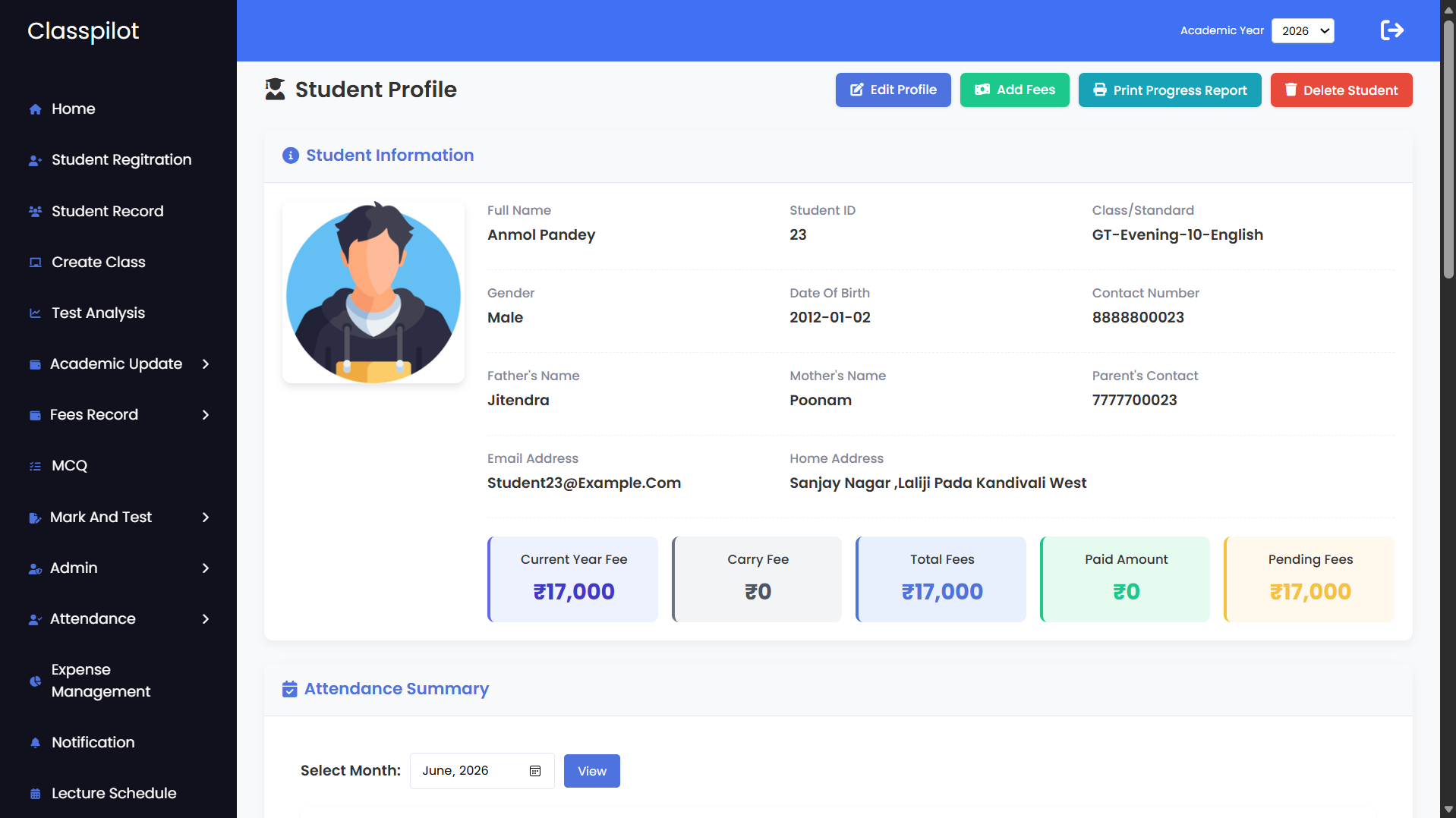Click the Add Fees button

1014,90
